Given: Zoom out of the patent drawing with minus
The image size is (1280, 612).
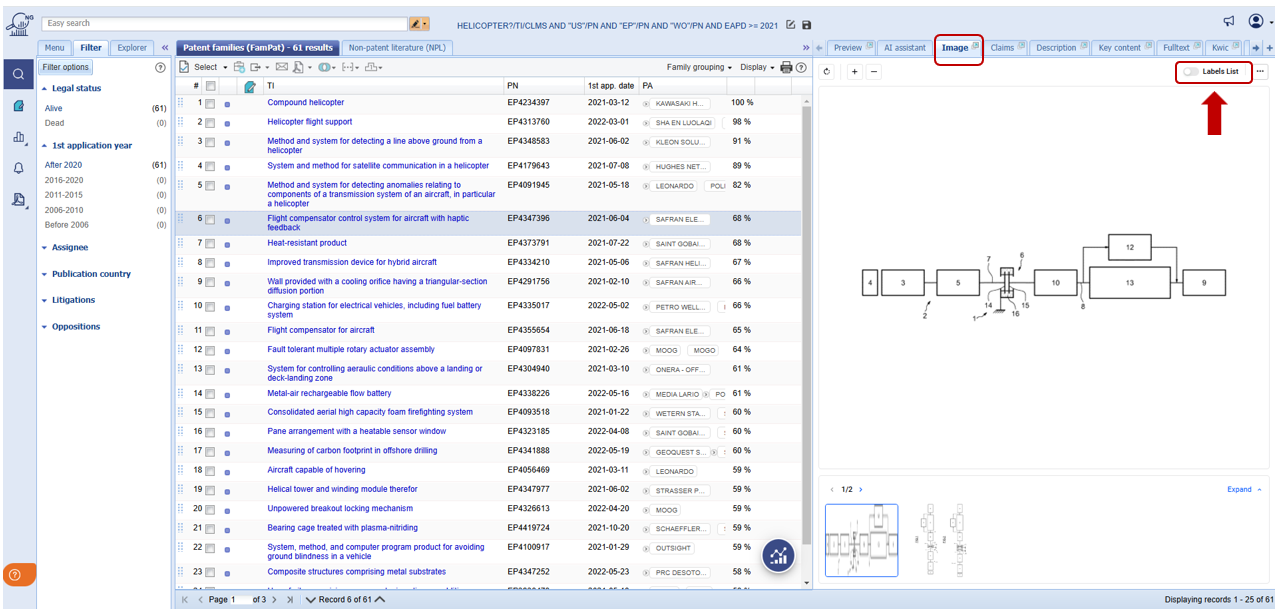Looking at the screenshot, I should 873,72.
